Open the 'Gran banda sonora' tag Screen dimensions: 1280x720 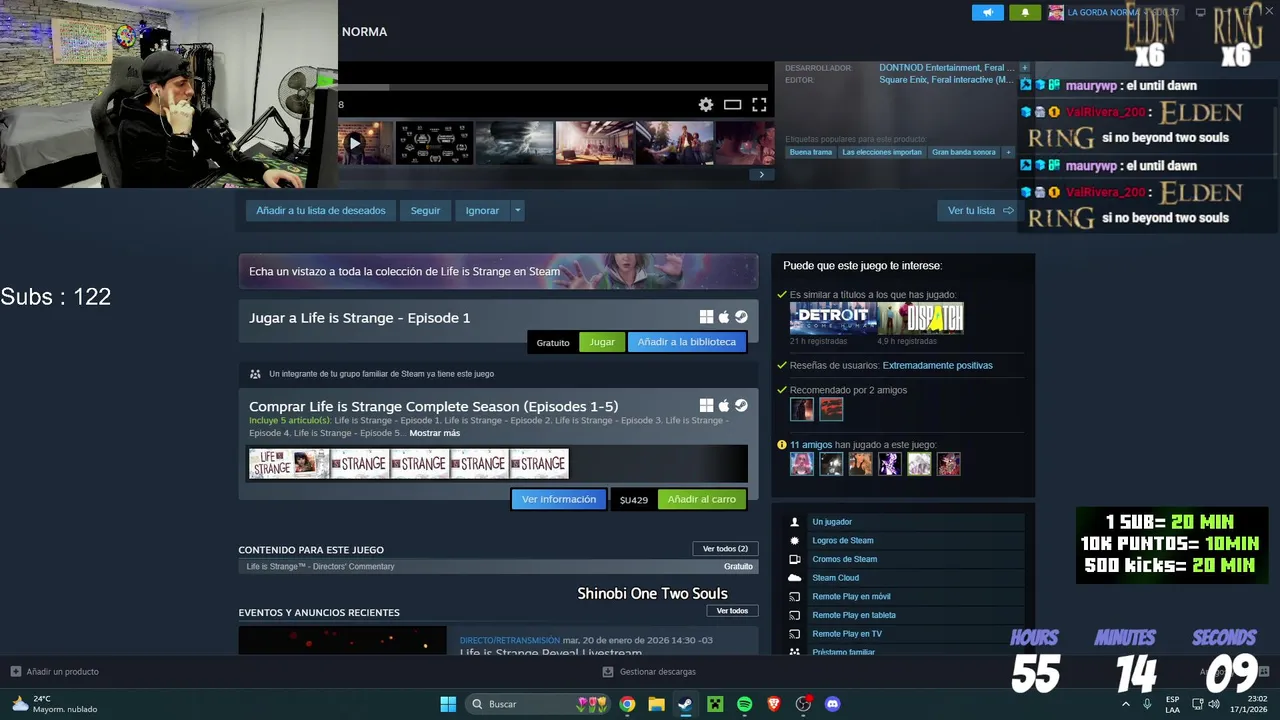[x=964, y=152]
